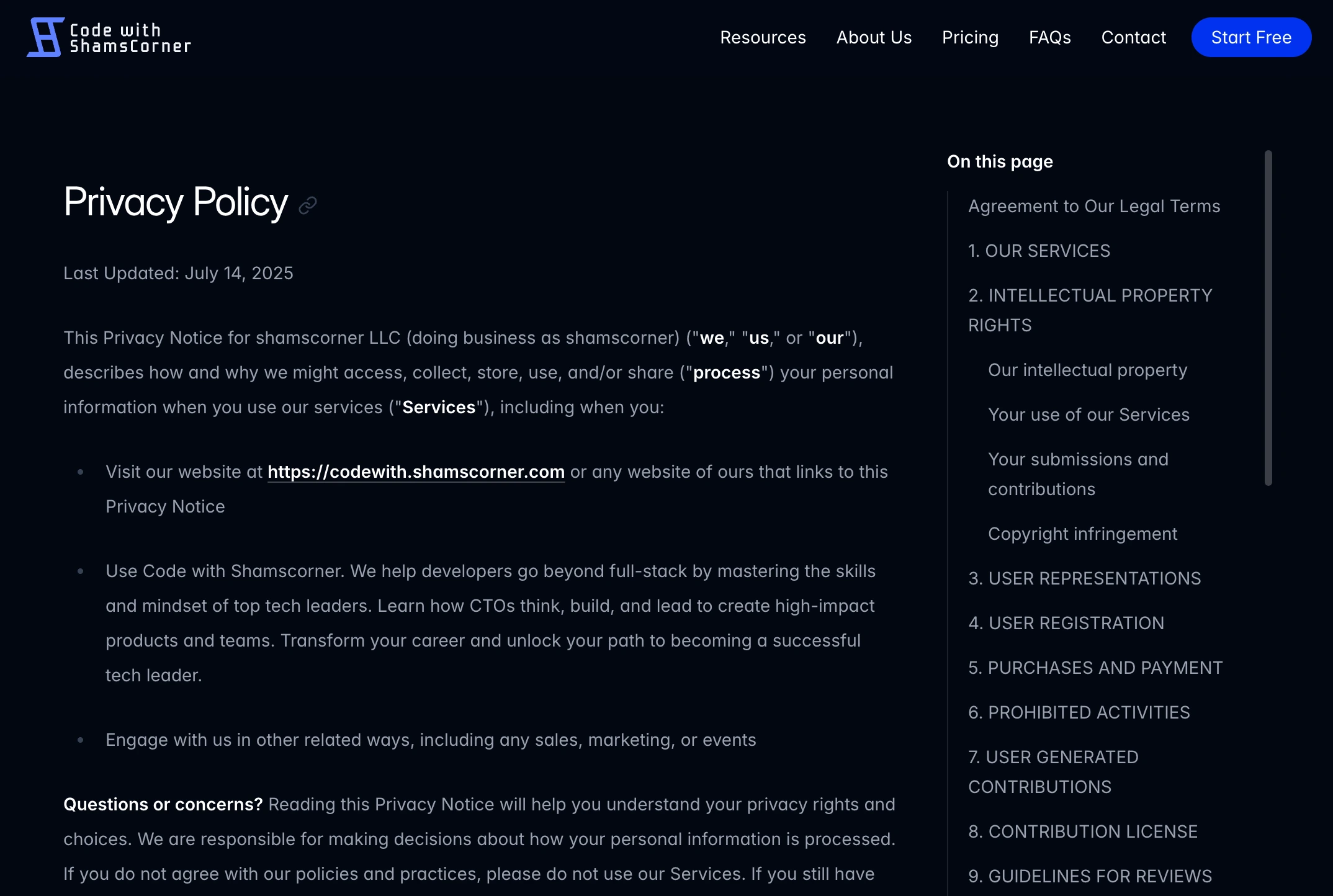1333x896 pixels.
Task: Navigate to the OUR SERVICES section
Action: point(1039,251)
